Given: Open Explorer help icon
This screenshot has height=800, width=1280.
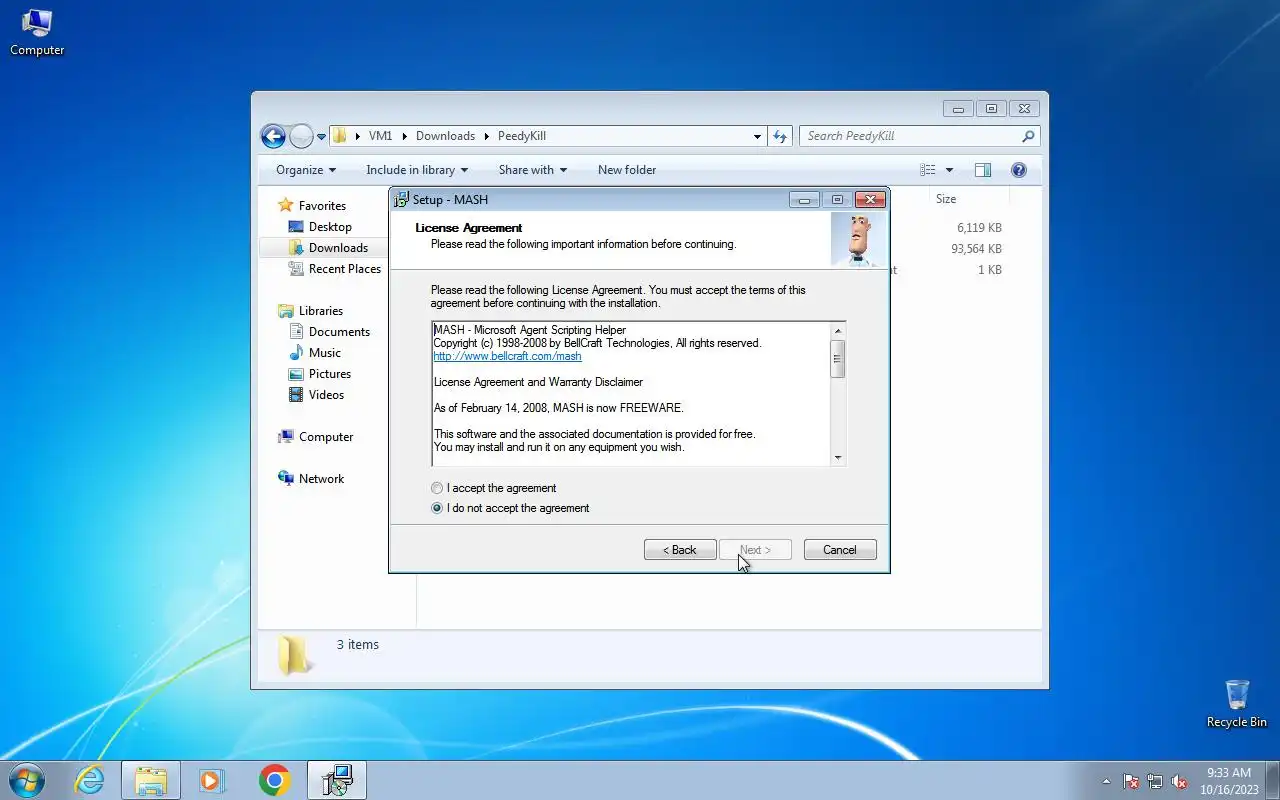Looking at the screenshot, I should (x=1019, y=170).
